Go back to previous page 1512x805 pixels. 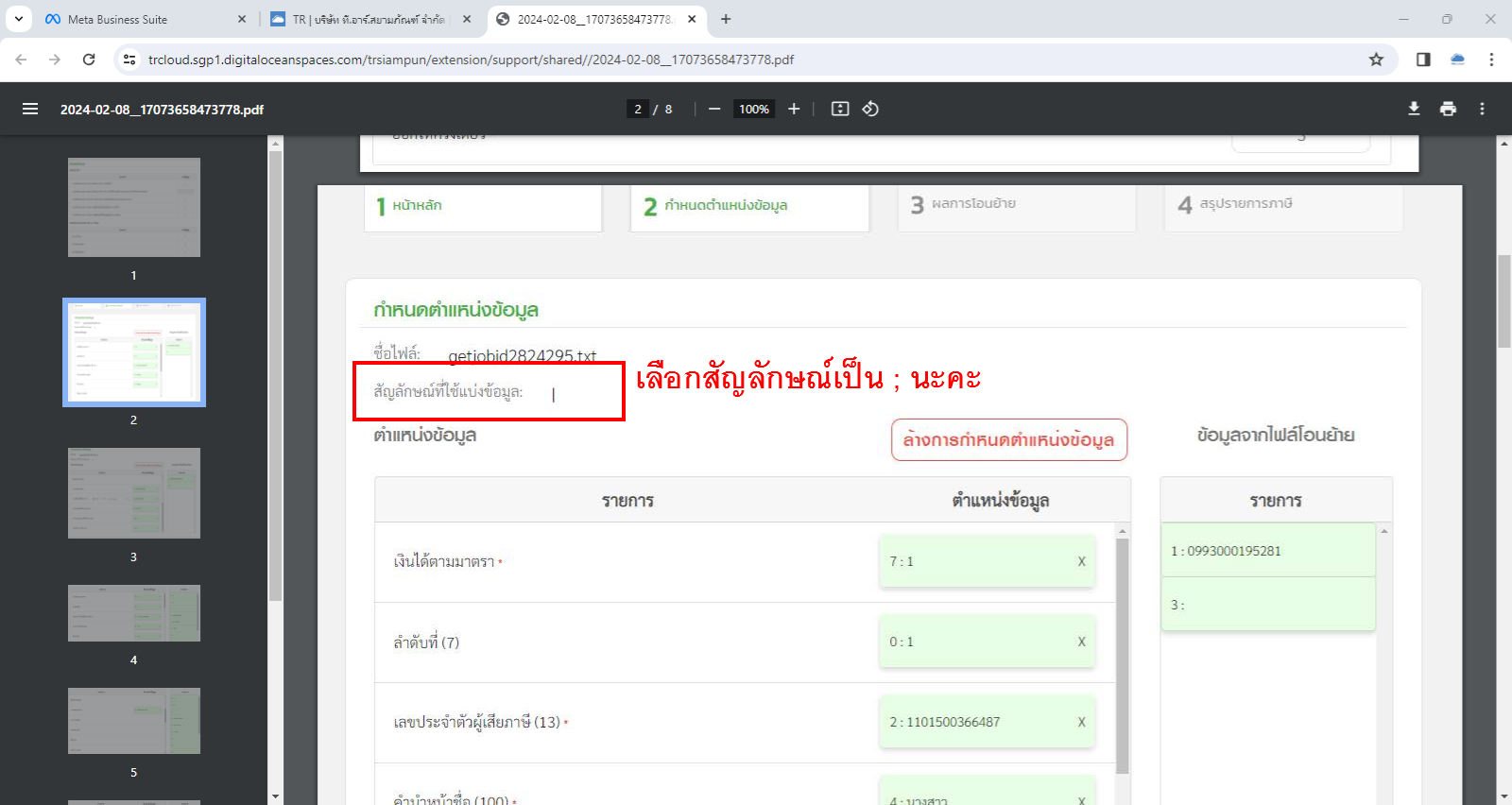(x=21, y=60)
